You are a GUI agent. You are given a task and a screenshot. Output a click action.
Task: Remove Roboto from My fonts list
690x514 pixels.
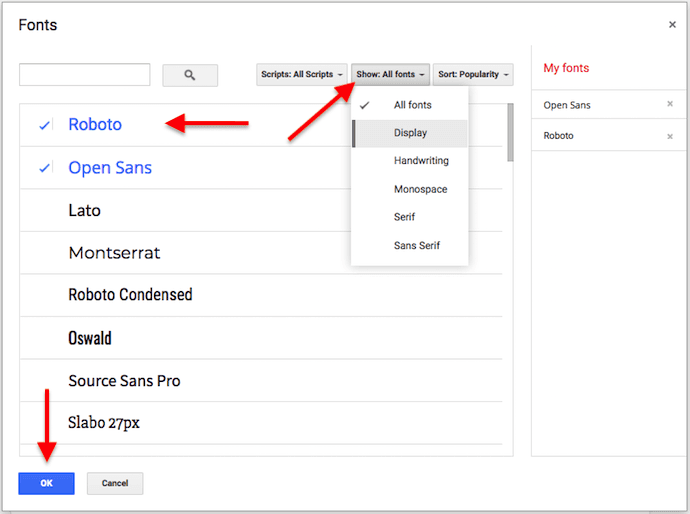click(x=670, y=136)
